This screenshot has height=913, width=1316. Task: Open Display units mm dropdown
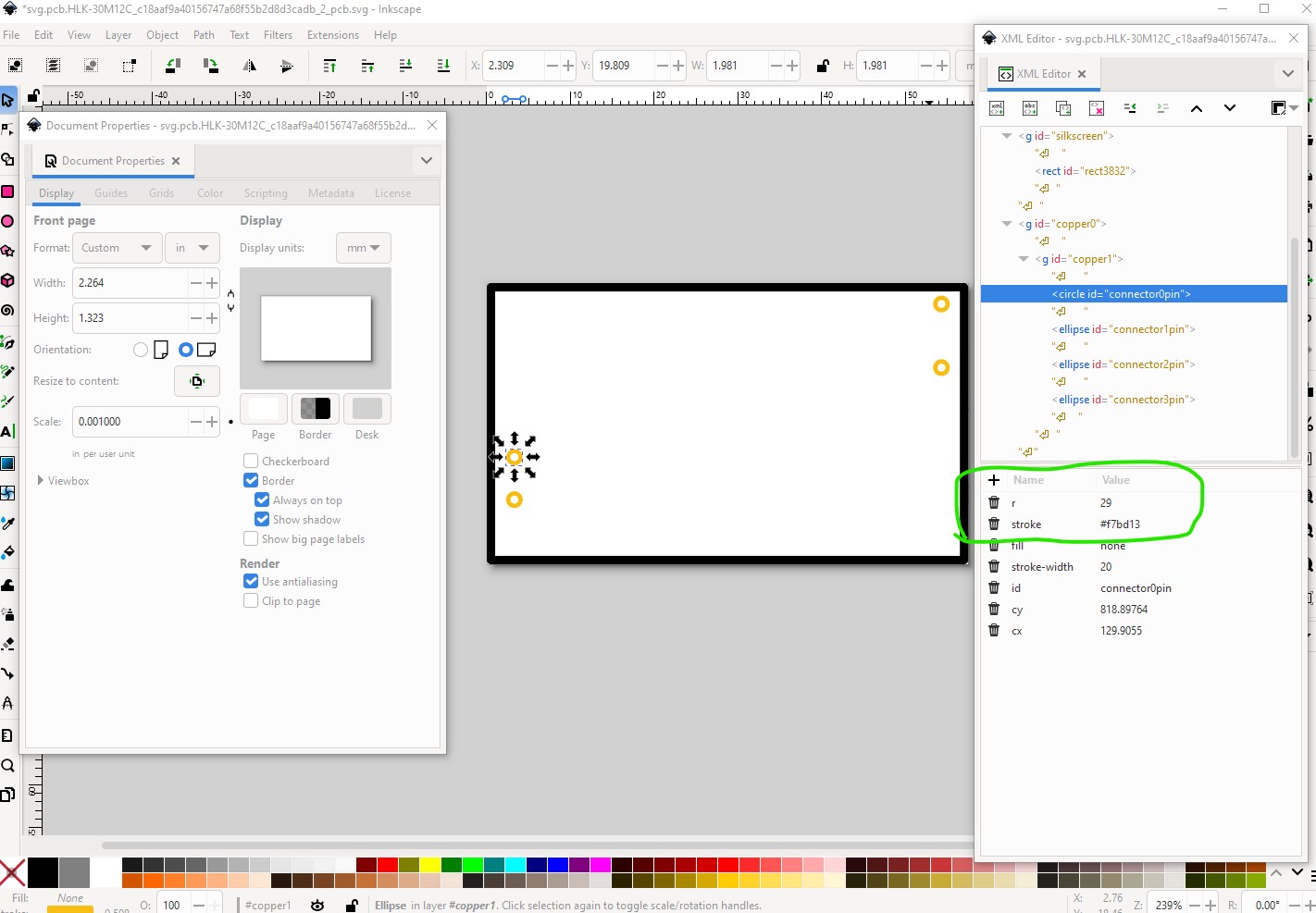[x=364, y=248]
